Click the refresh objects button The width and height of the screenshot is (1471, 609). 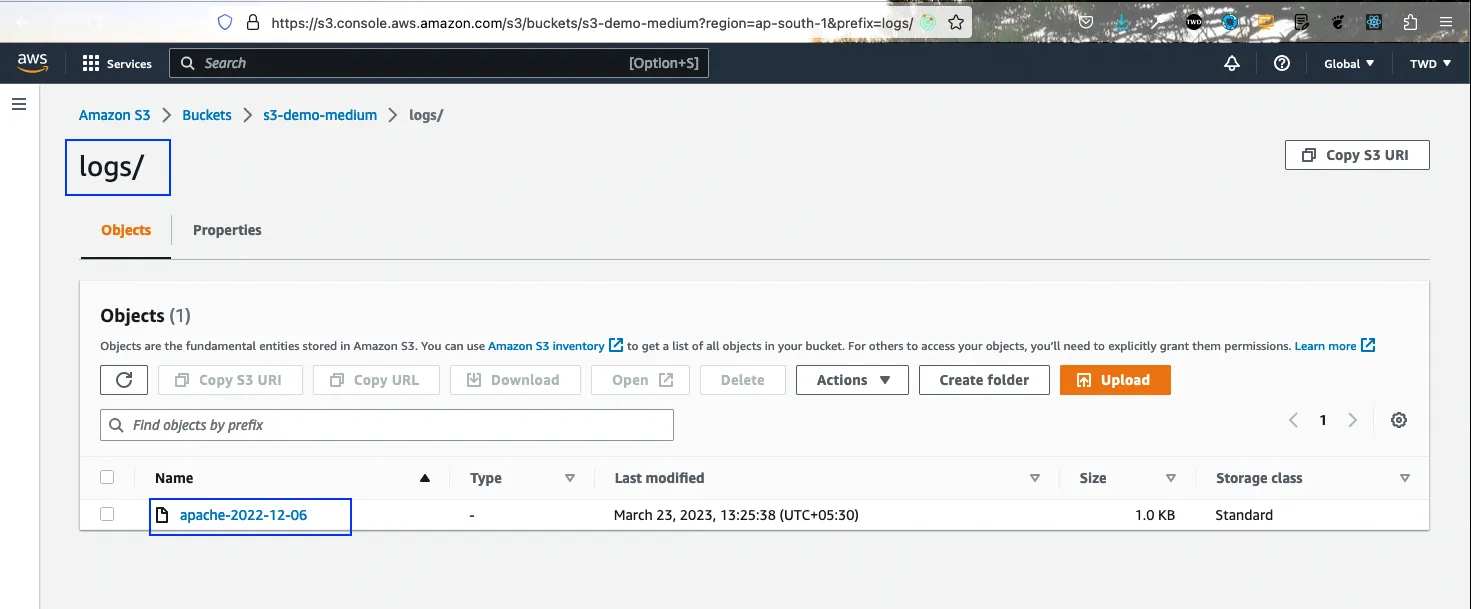click(x=124, y=380)
